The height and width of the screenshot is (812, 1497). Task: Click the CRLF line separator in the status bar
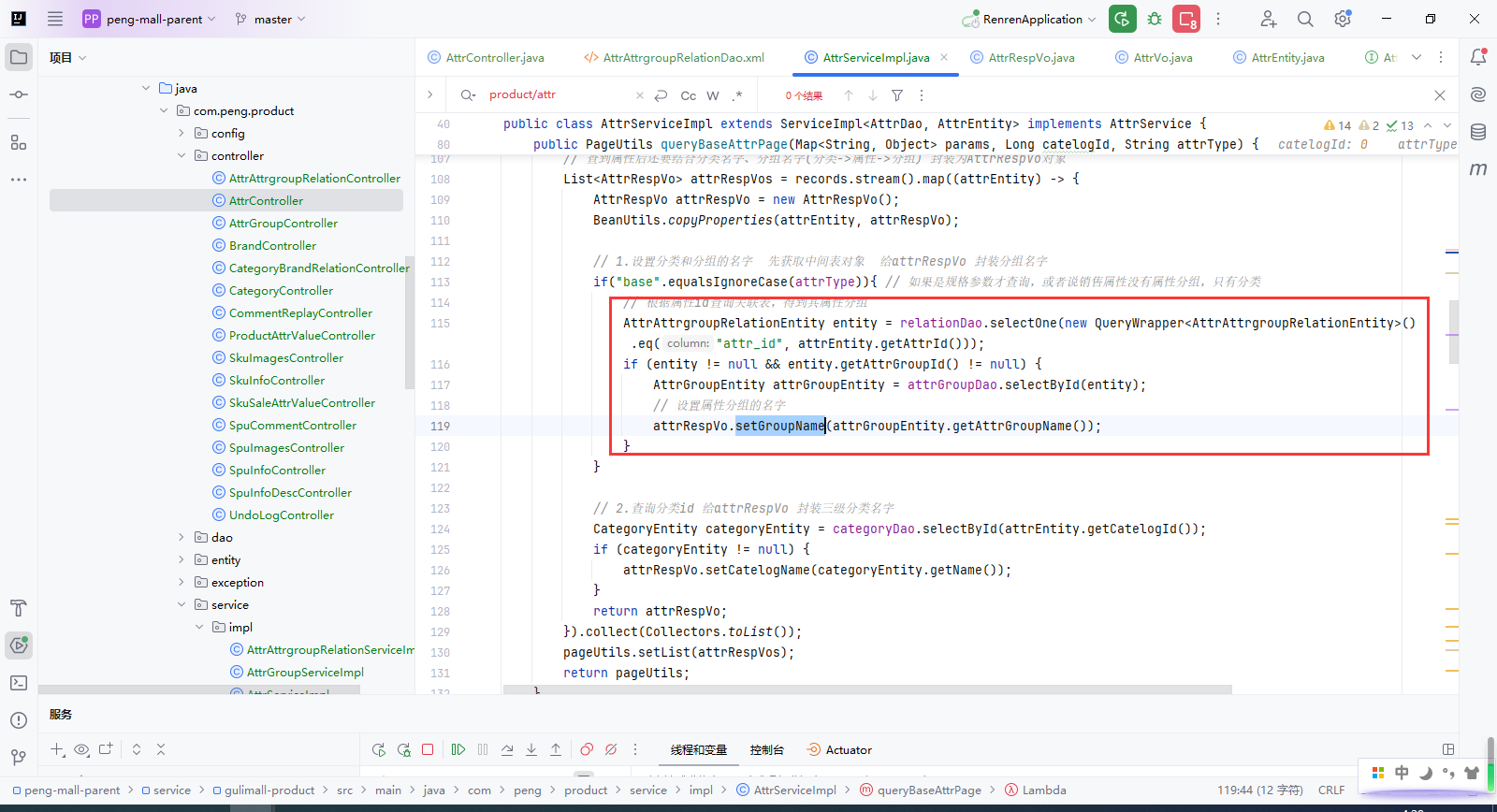tap(1331, 790)
